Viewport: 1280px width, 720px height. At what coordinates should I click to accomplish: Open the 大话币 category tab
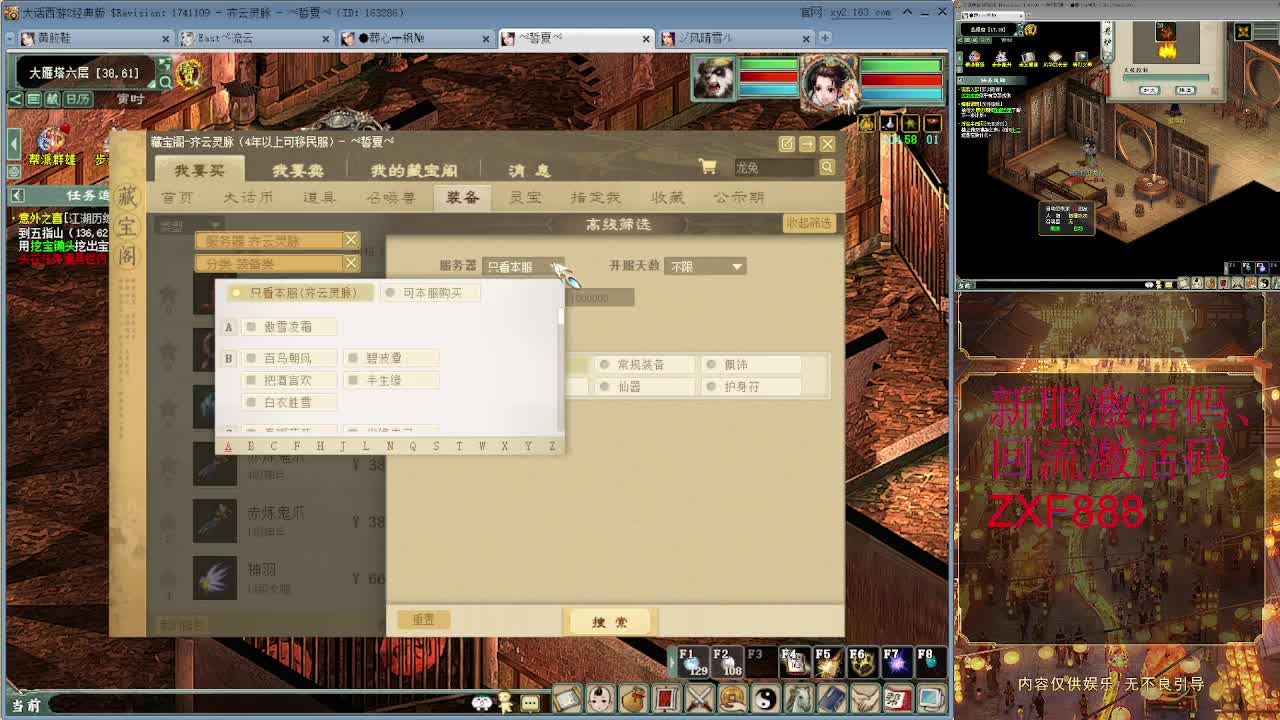point(248,198)
